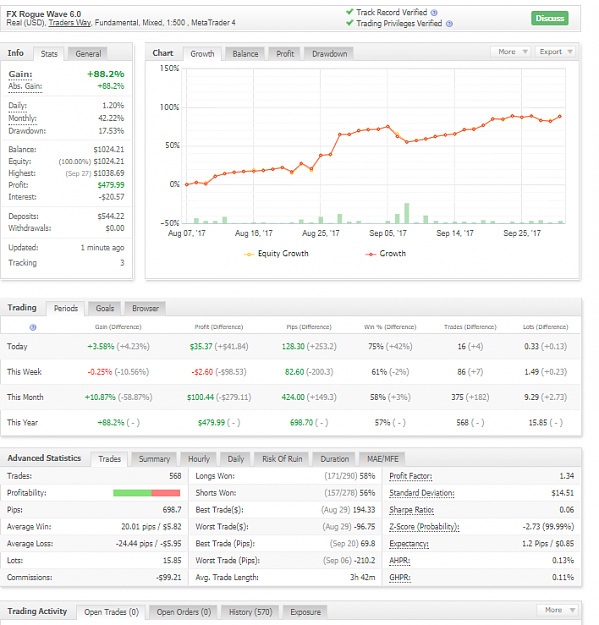Click the tallest green volume bar near Sep 05
The width and height of the screenshot is (599, 625).
pyautogui.click(x=407, y=213)
